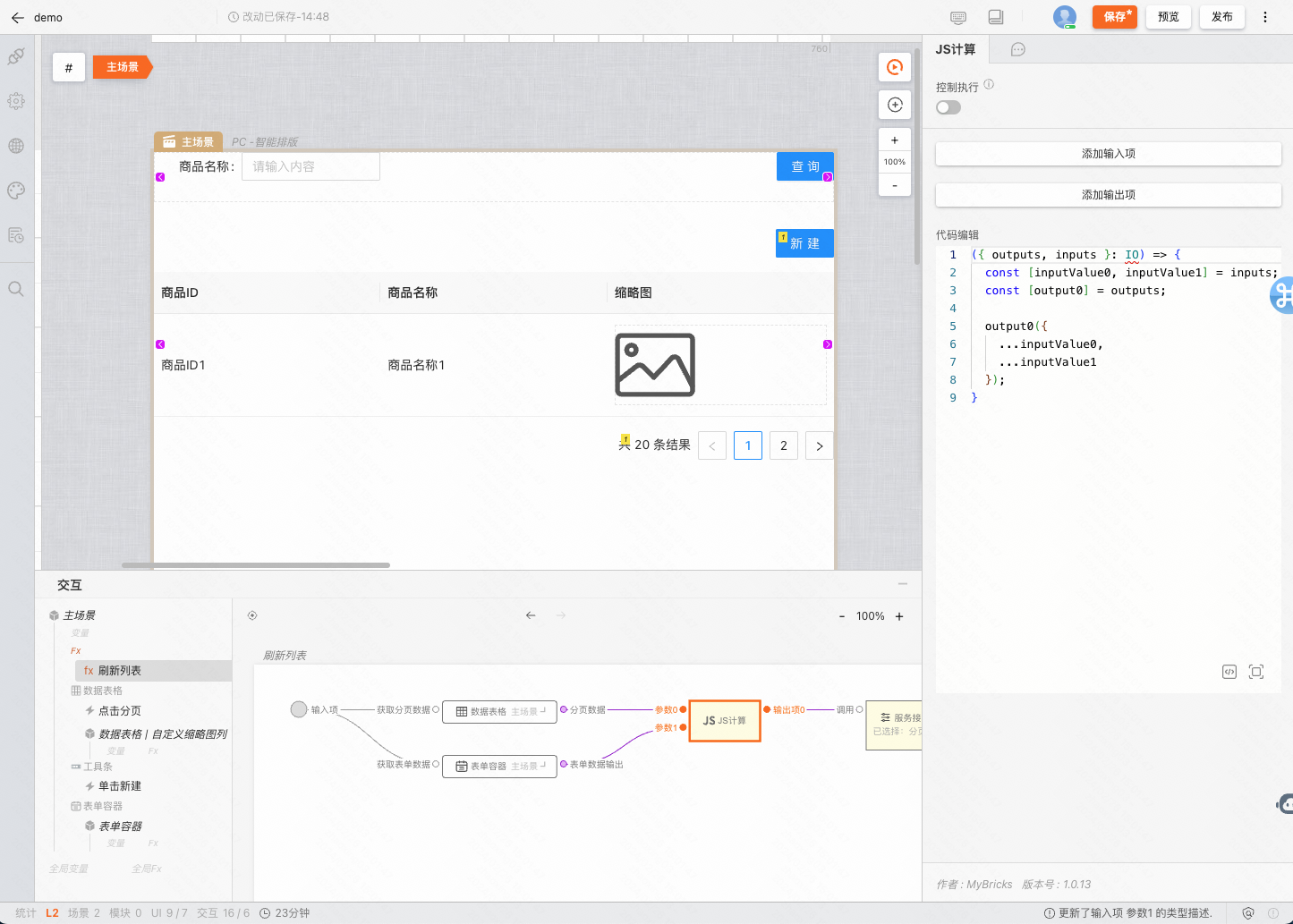Go to pagination page 2

click(x=784, y=445)
